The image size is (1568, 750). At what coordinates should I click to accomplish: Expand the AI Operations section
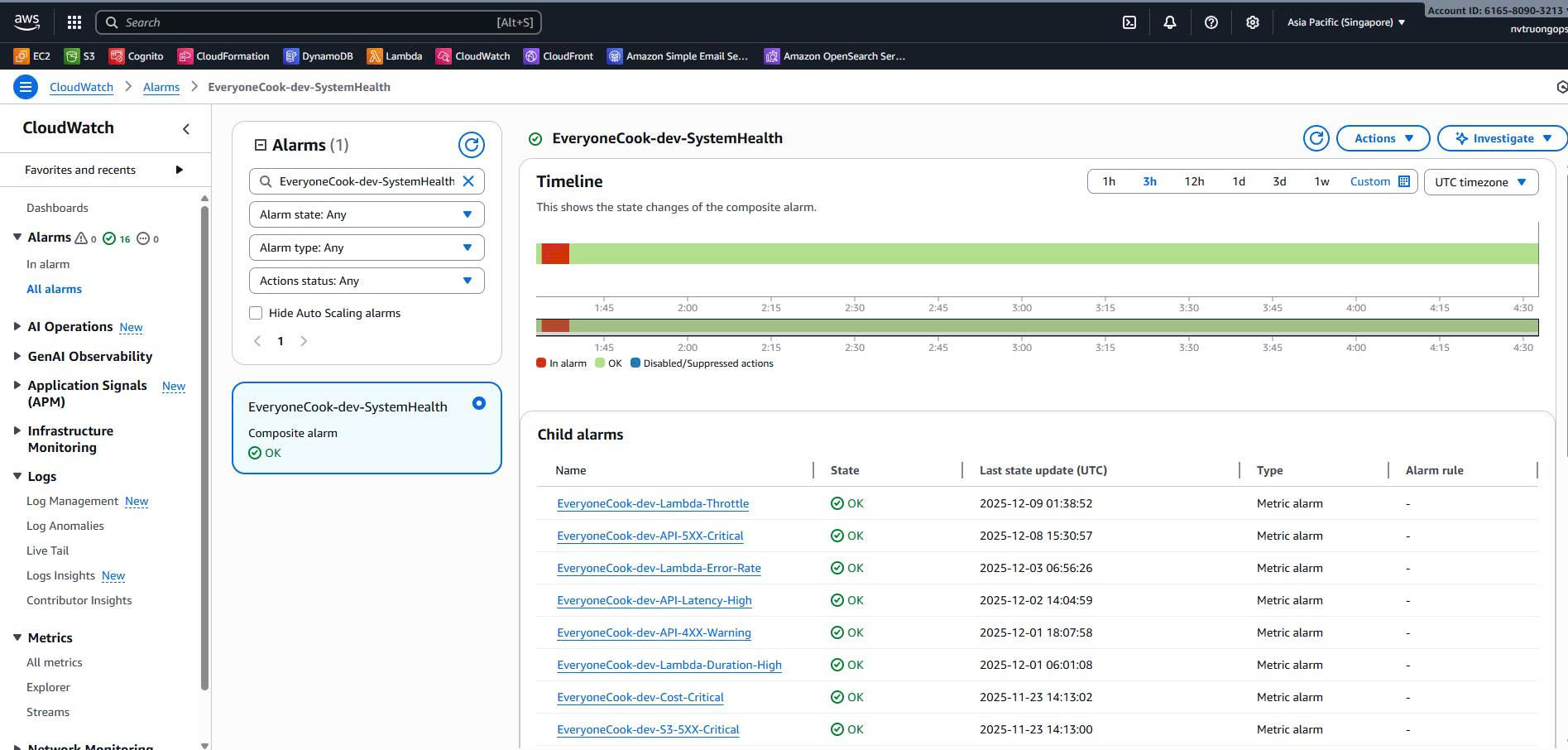[17, 327]
